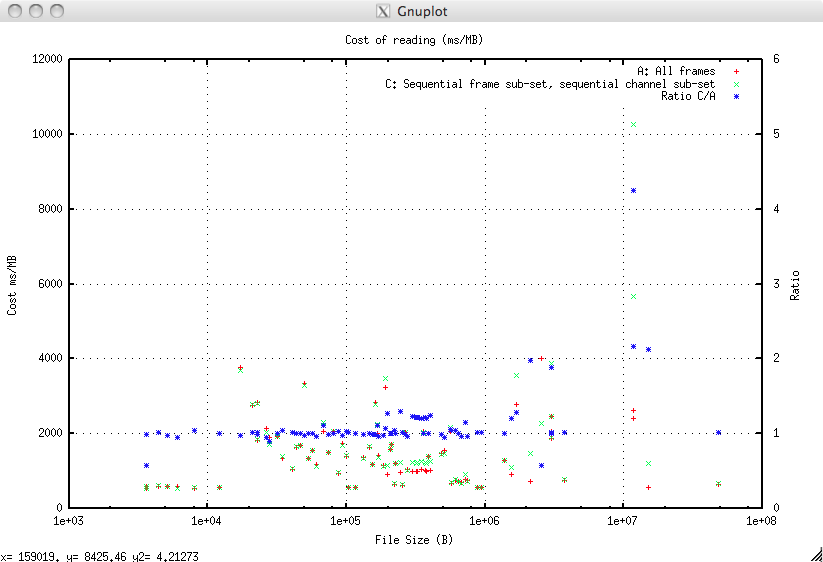Click the right axis tick label 6
The width and height of the screenshot is (823, 562).
point(776,59)
